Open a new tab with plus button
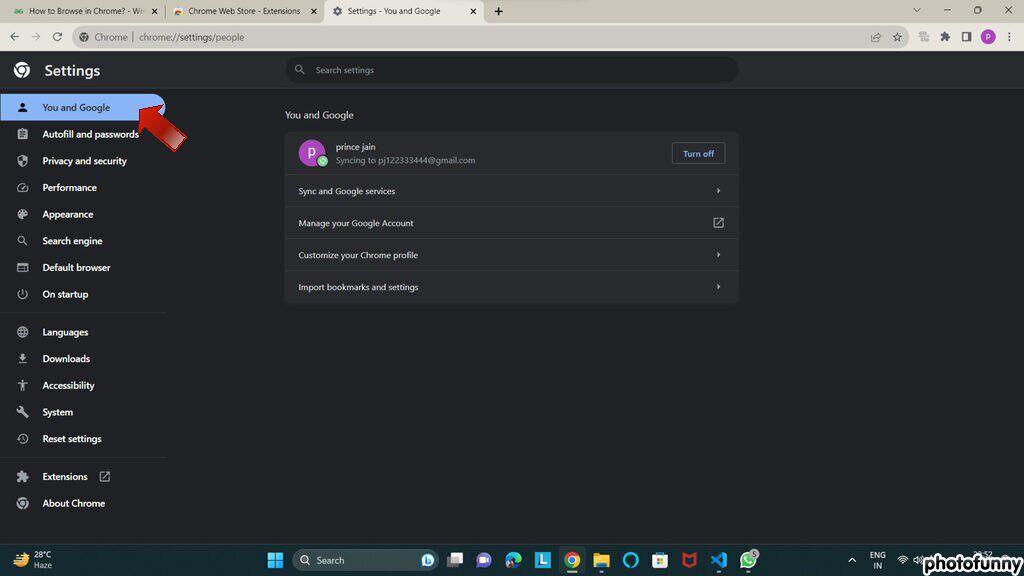The width and height of the screenshot is (1024, 576). 498,11
